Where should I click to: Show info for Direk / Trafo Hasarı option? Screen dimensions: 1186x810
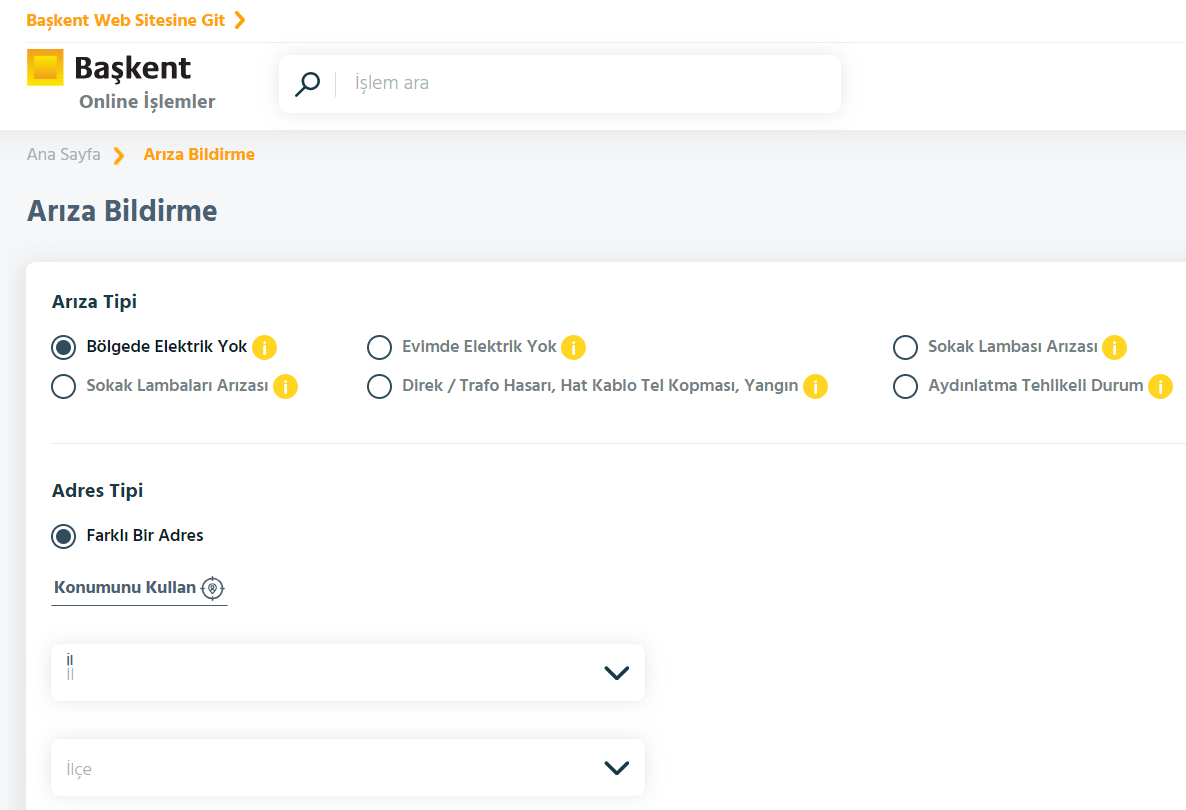tap(815, 387)
